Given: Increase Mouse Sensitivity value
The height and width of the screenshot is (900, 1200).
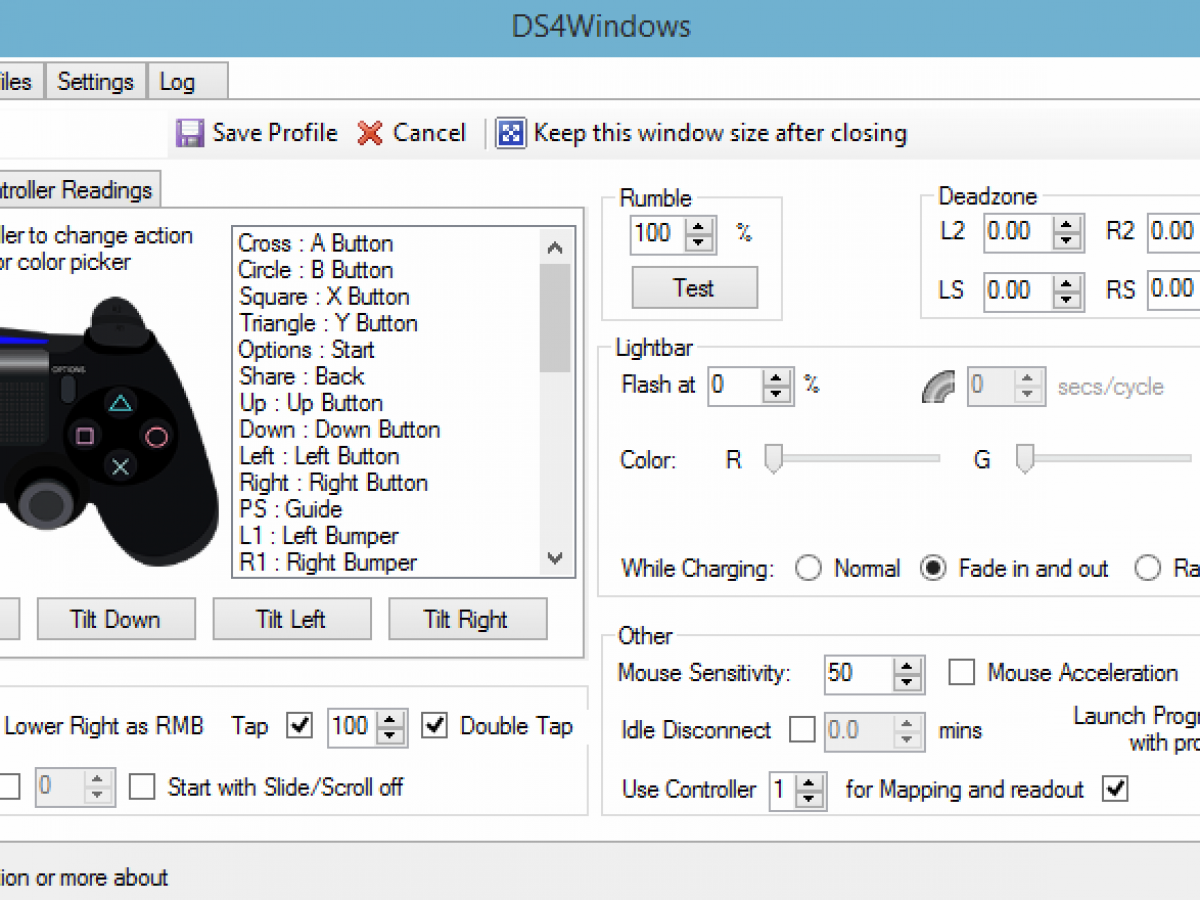Looking at the screenshot, I should tap(907, 666).
